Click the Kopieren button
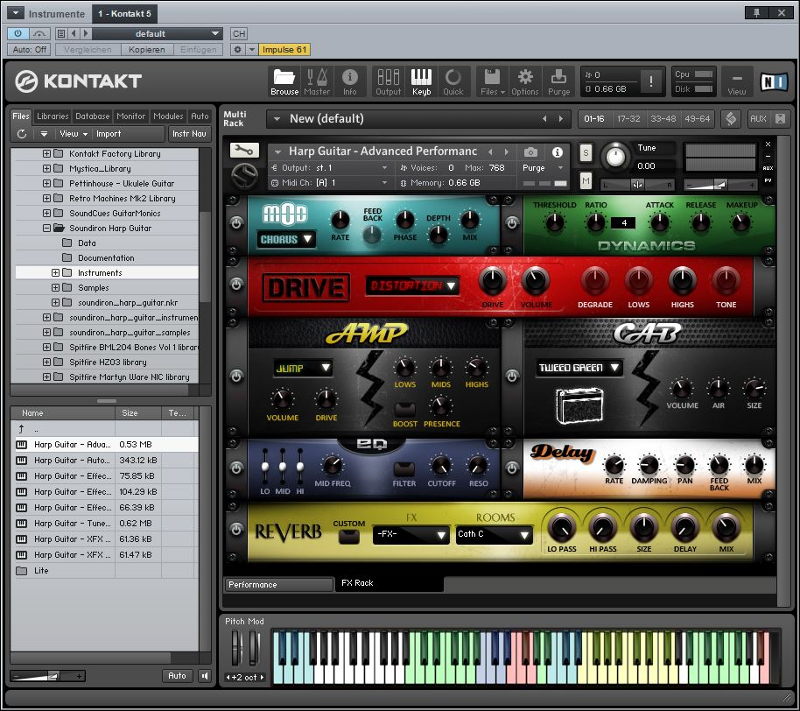This screenshot has height=711, width=800. coord(147,49)
